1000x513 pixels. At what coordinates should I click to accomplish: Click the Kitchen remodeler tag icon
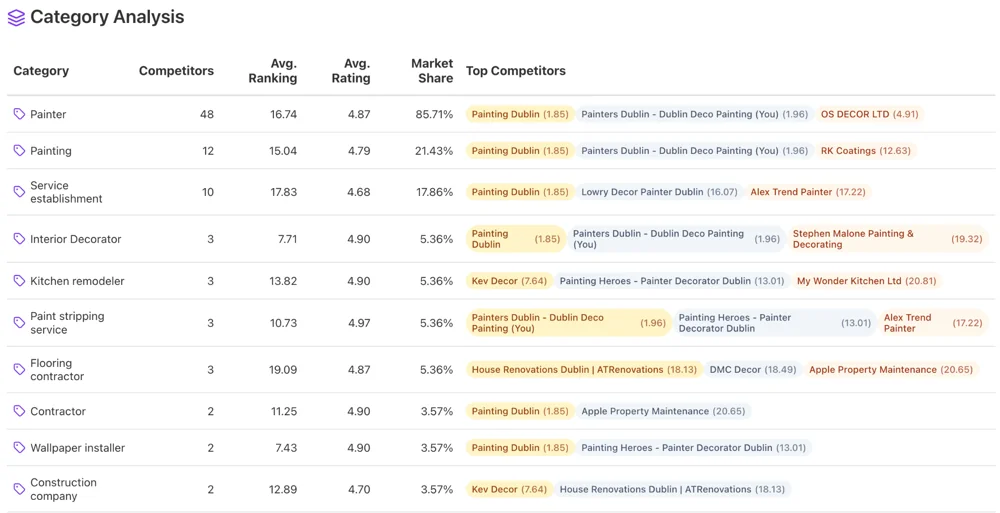tap(19, 281)
